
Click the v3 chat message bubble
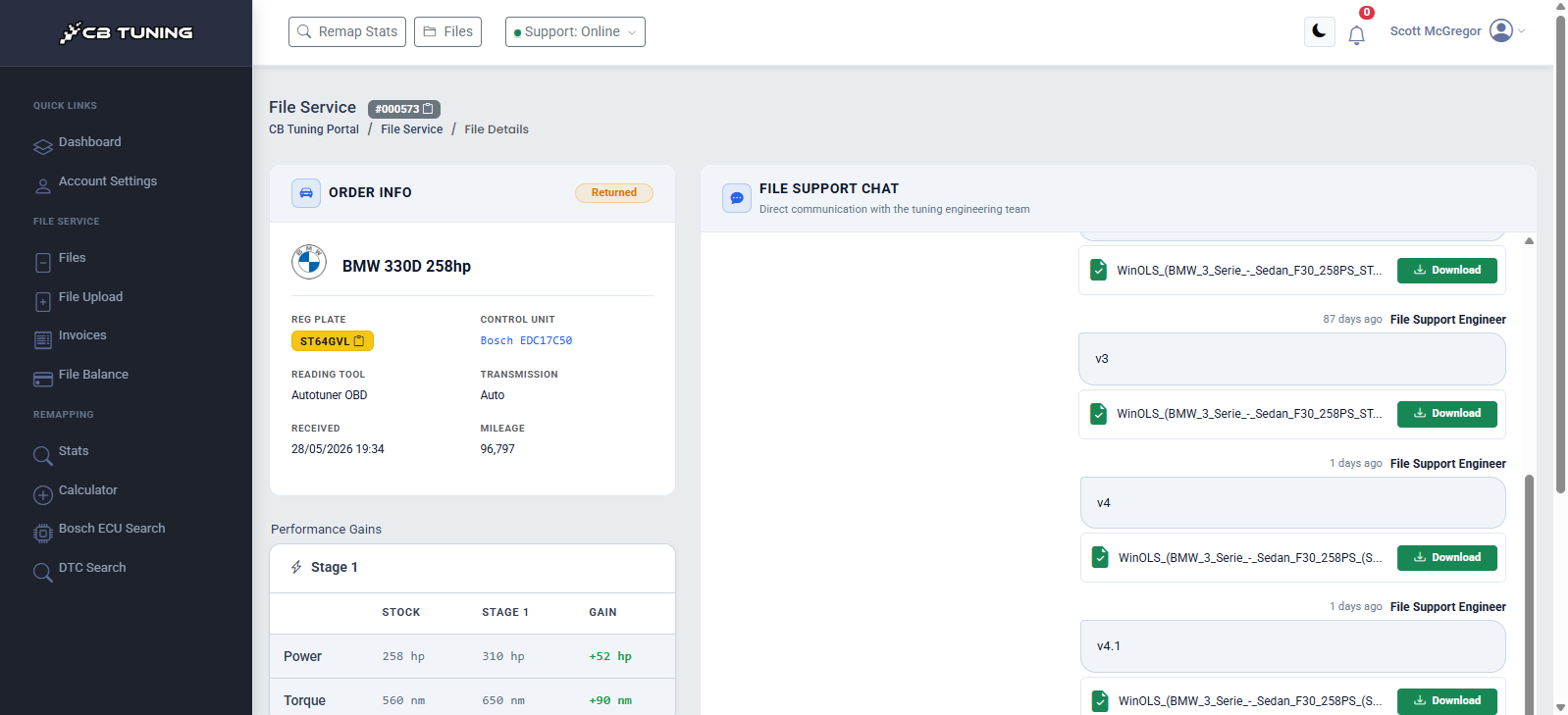point(1292,359)
